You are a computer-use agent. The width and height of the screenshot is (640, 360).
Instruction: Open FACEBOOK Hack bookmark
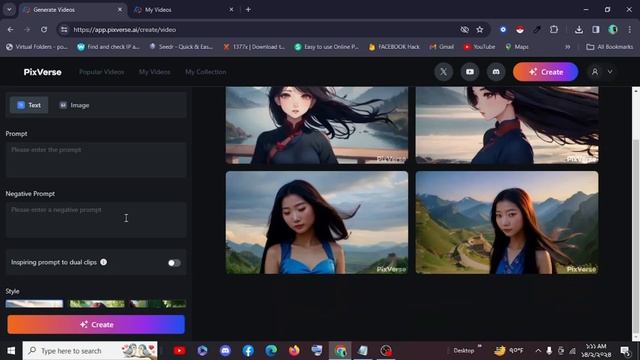394,47
